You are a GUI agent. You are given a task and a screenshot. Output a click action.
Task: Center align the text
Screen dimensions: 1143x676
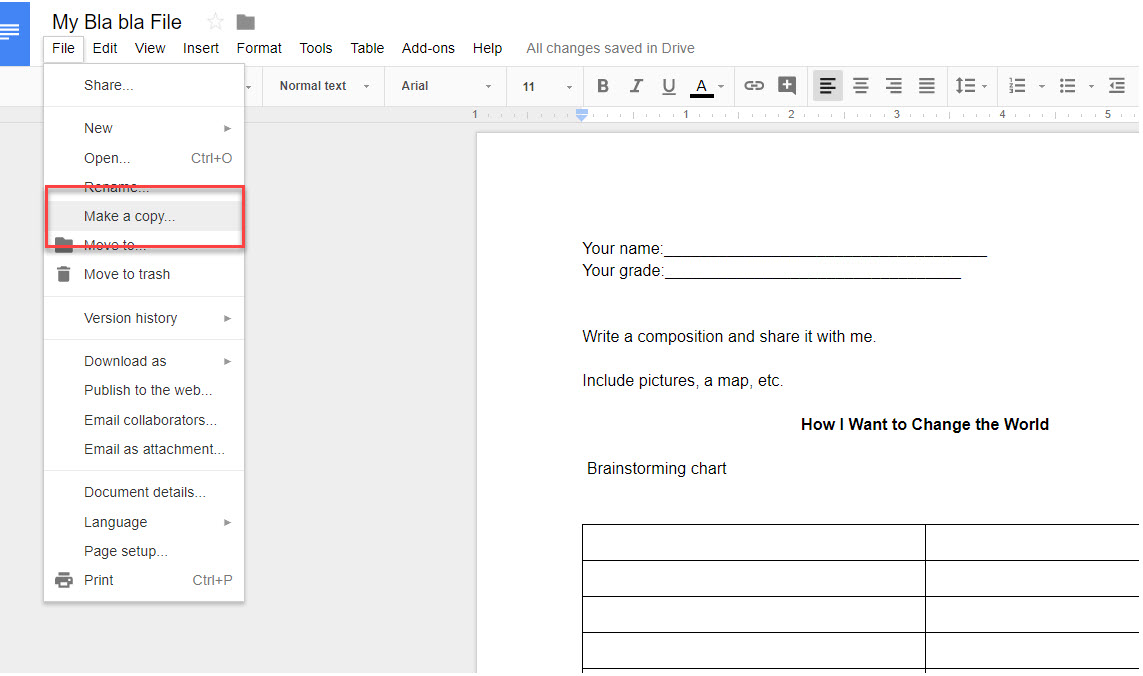point(860,86)
